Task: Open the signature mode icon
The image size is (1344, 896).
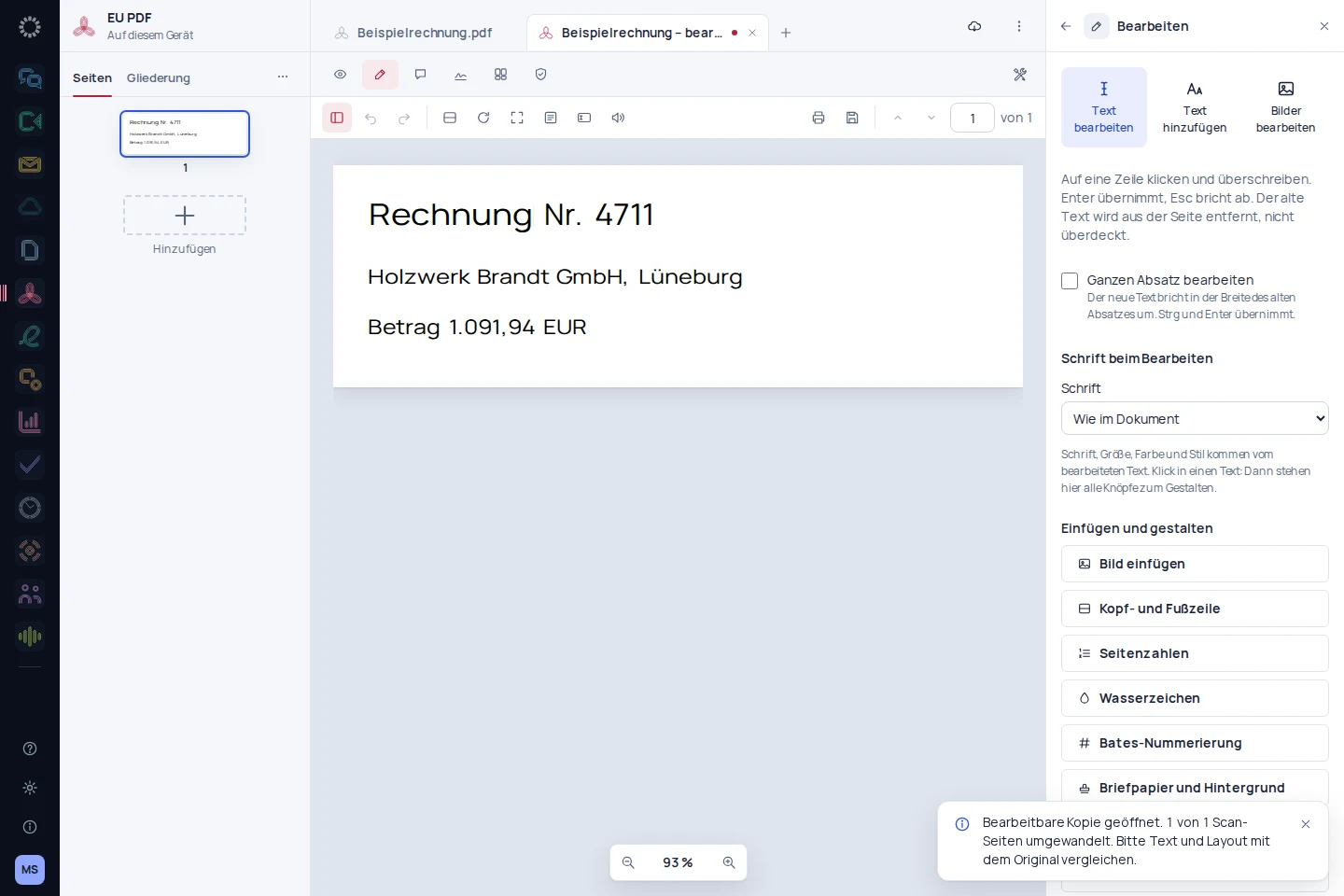Action: 460,75
